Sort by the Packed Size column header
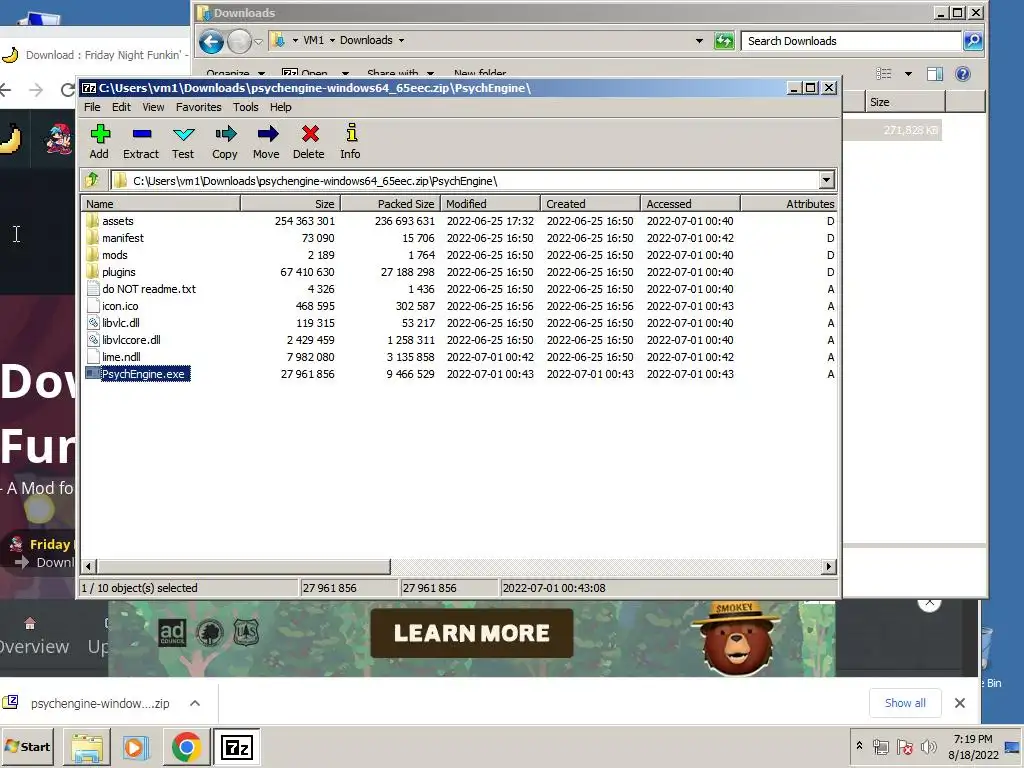This screenshot has height=768, width=1024. (390, 204)
